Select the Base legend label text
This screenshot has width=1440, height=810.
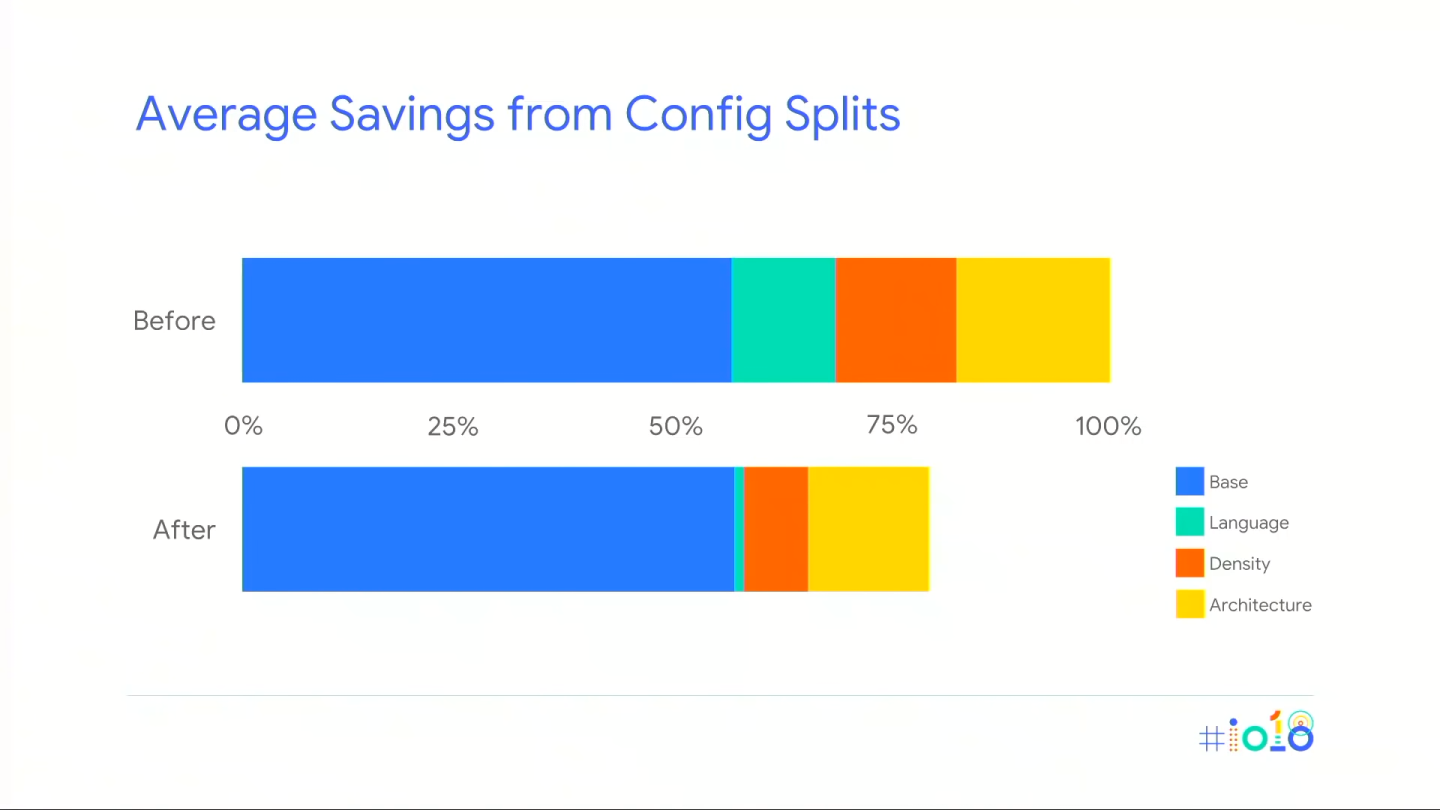pyautogui.click(x=1228, y=482)
